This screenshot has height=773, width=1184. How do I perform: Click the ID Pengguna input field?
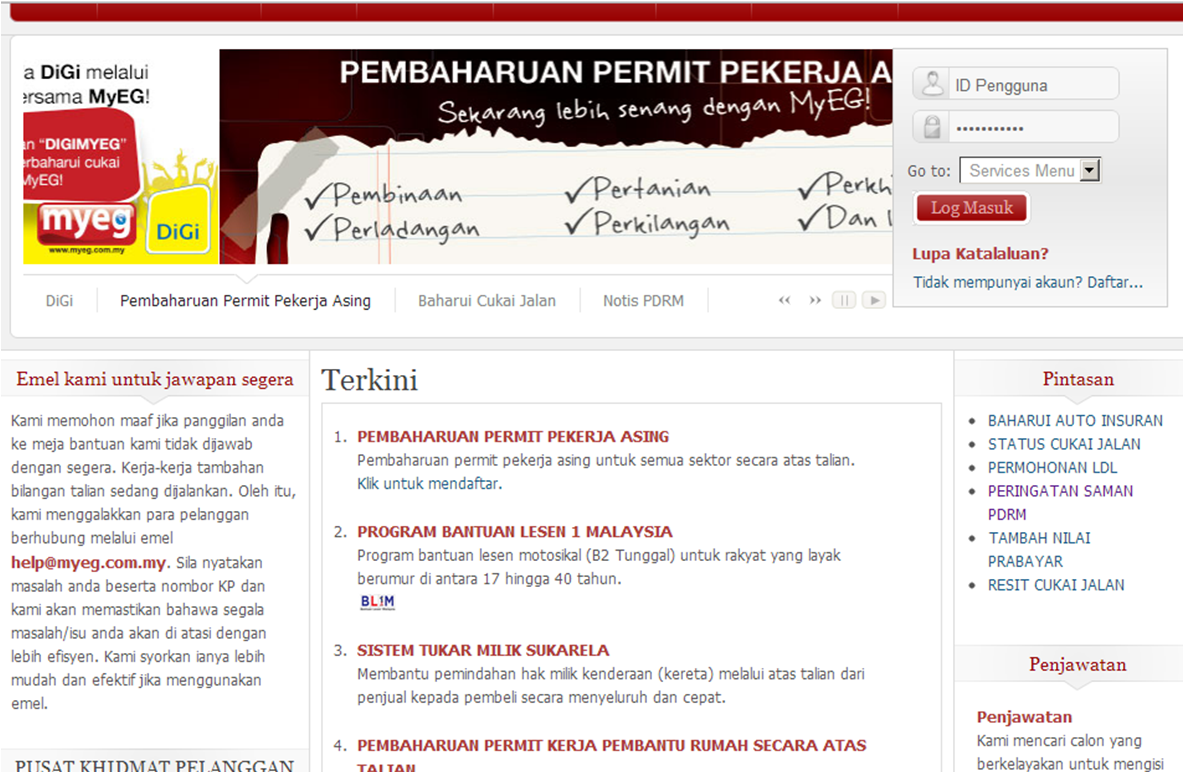(1016, 84)
